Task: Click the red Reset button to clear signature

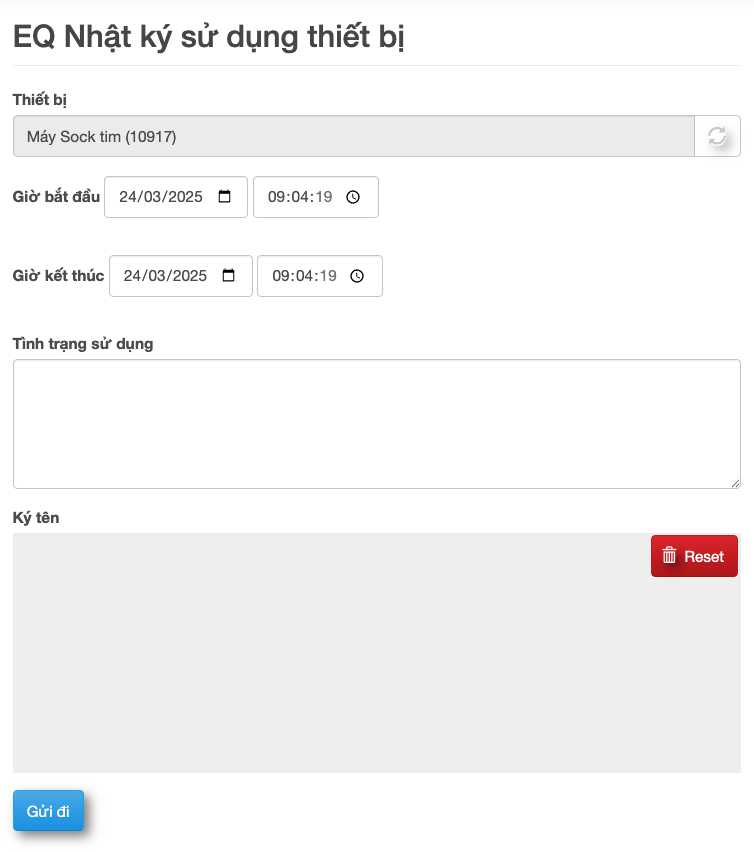Action: click(x=694, y=556)
